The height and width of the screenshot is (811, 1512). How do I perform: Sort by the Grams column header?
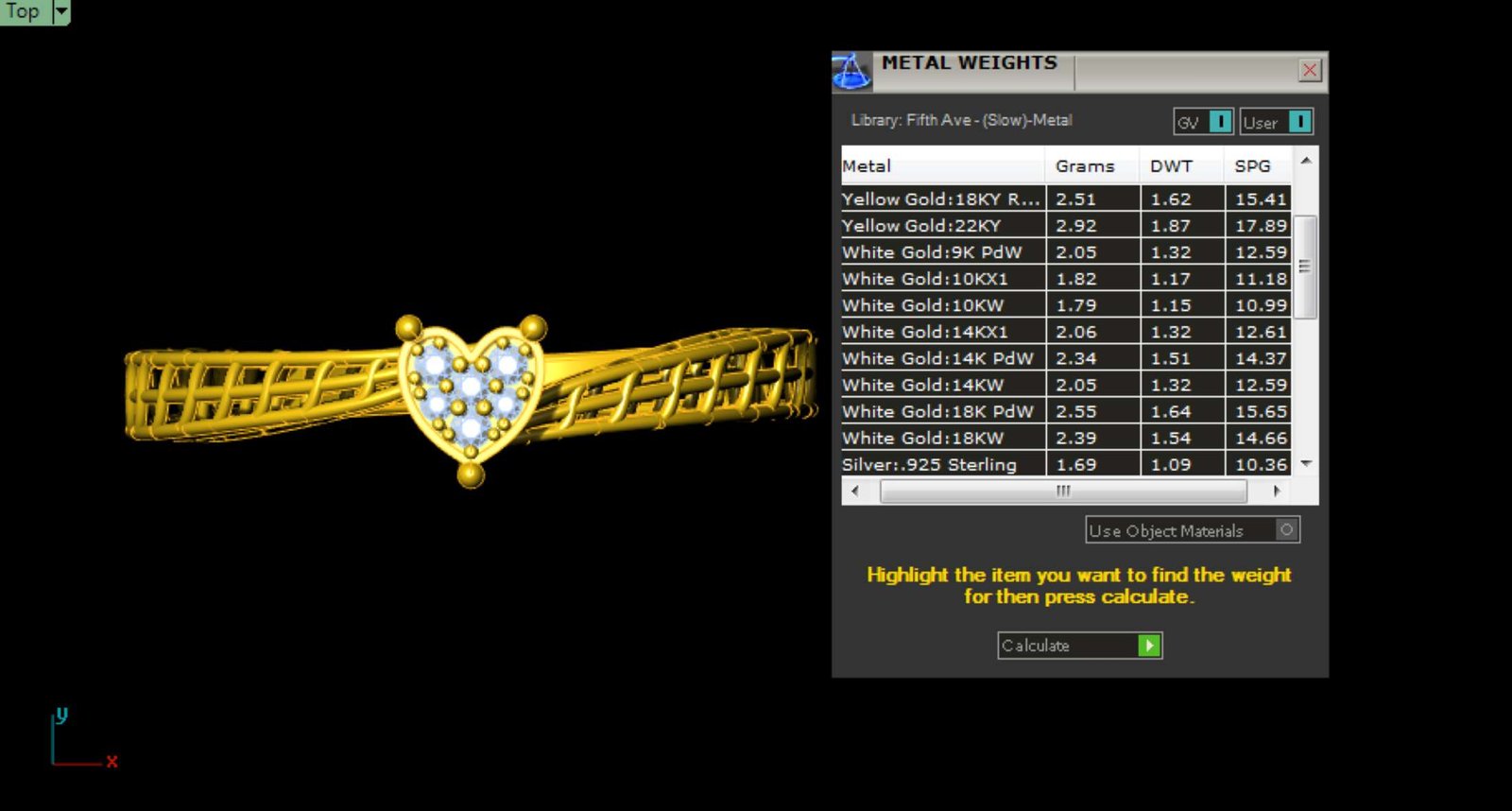pyautogui.click(x=1085, y=166)
